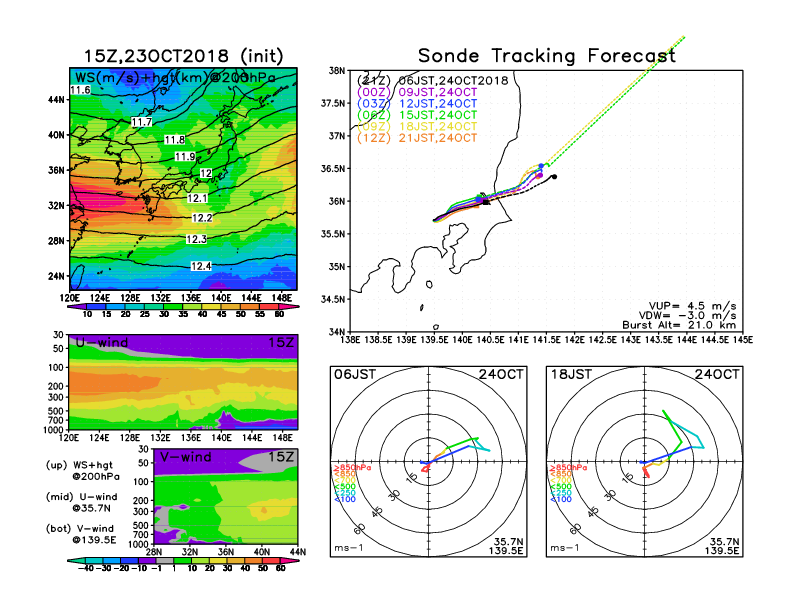
Task: Click the black landing point marker on the track
Action: [x=553, y=177]
